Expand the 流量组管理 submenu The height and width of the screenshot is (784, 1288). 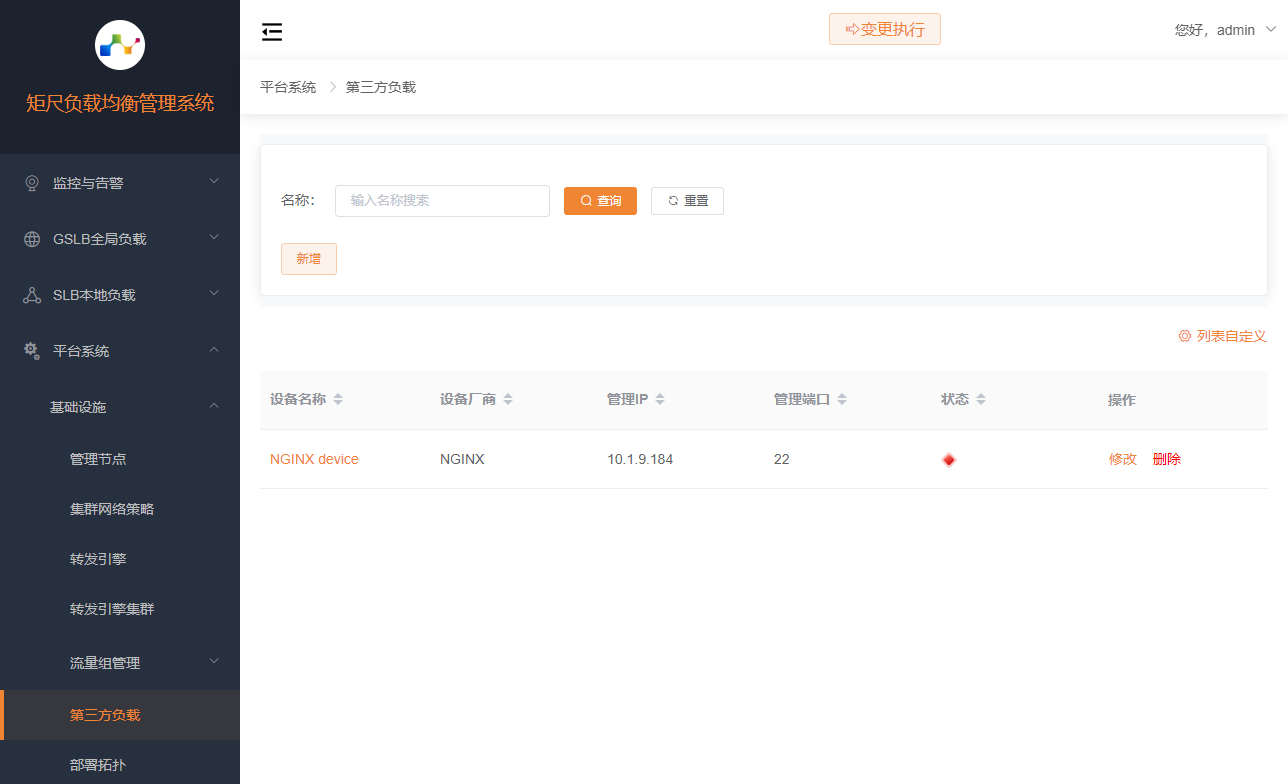pos(105,662)
